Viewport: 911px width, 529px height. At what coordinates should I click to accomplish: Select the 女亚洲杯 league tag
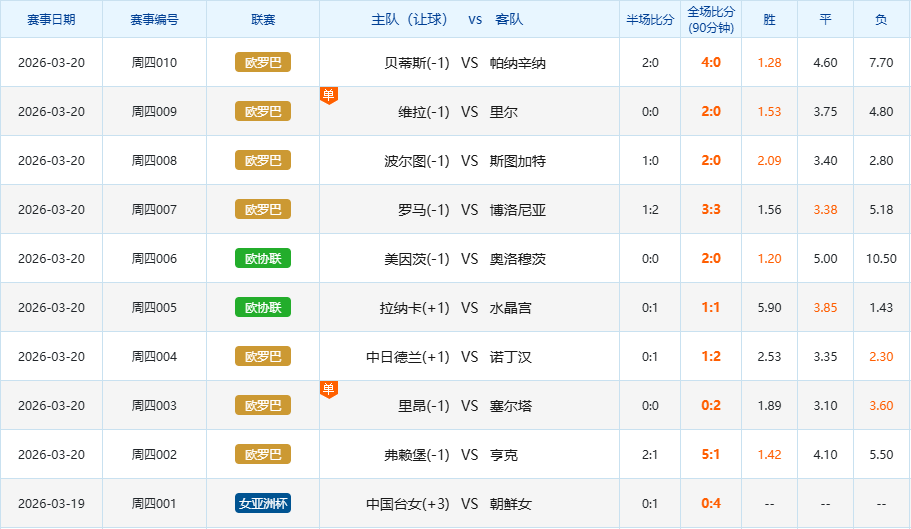coord(263,503)
